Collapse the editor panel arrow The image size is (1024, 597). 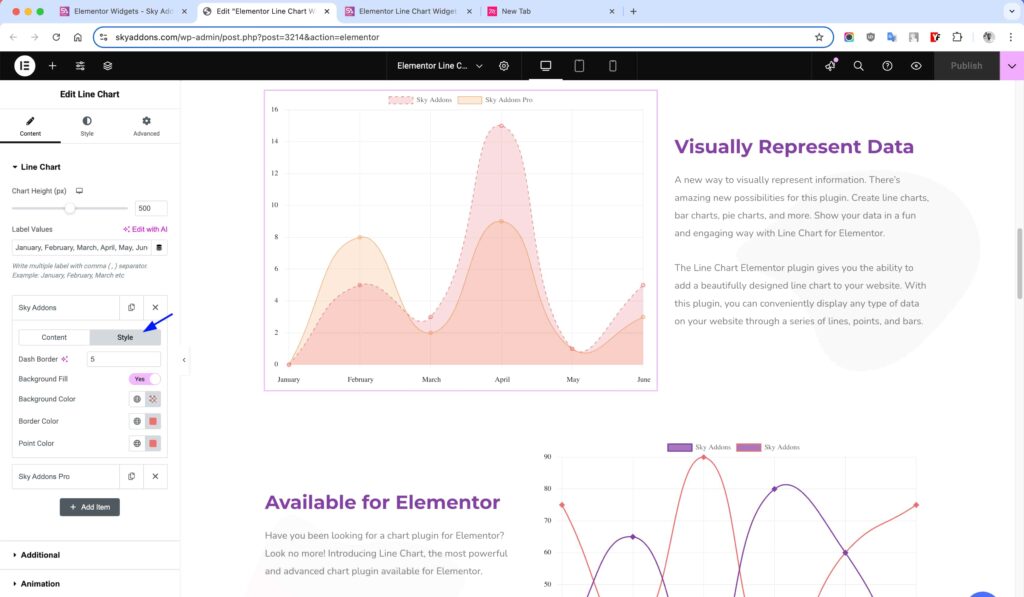point(184,360)
